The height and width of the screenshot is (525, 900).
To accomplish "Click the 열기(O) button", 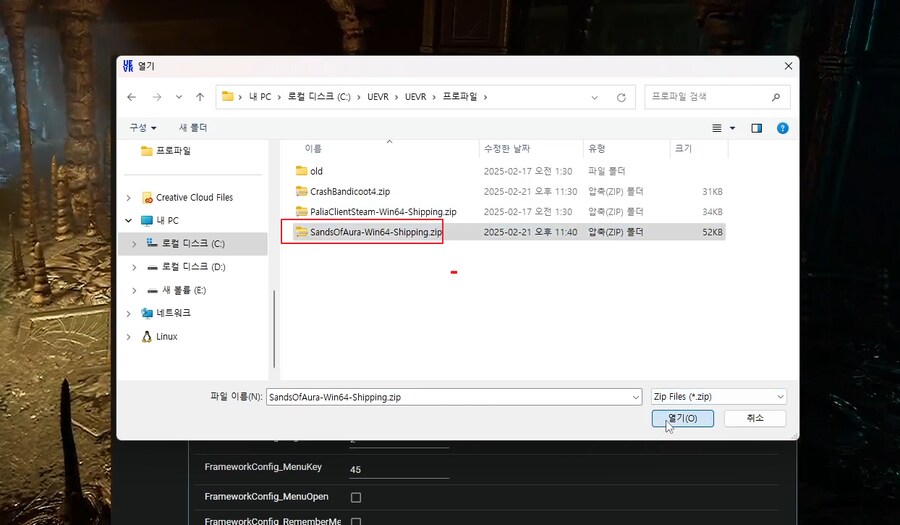I will pos(682,418).
